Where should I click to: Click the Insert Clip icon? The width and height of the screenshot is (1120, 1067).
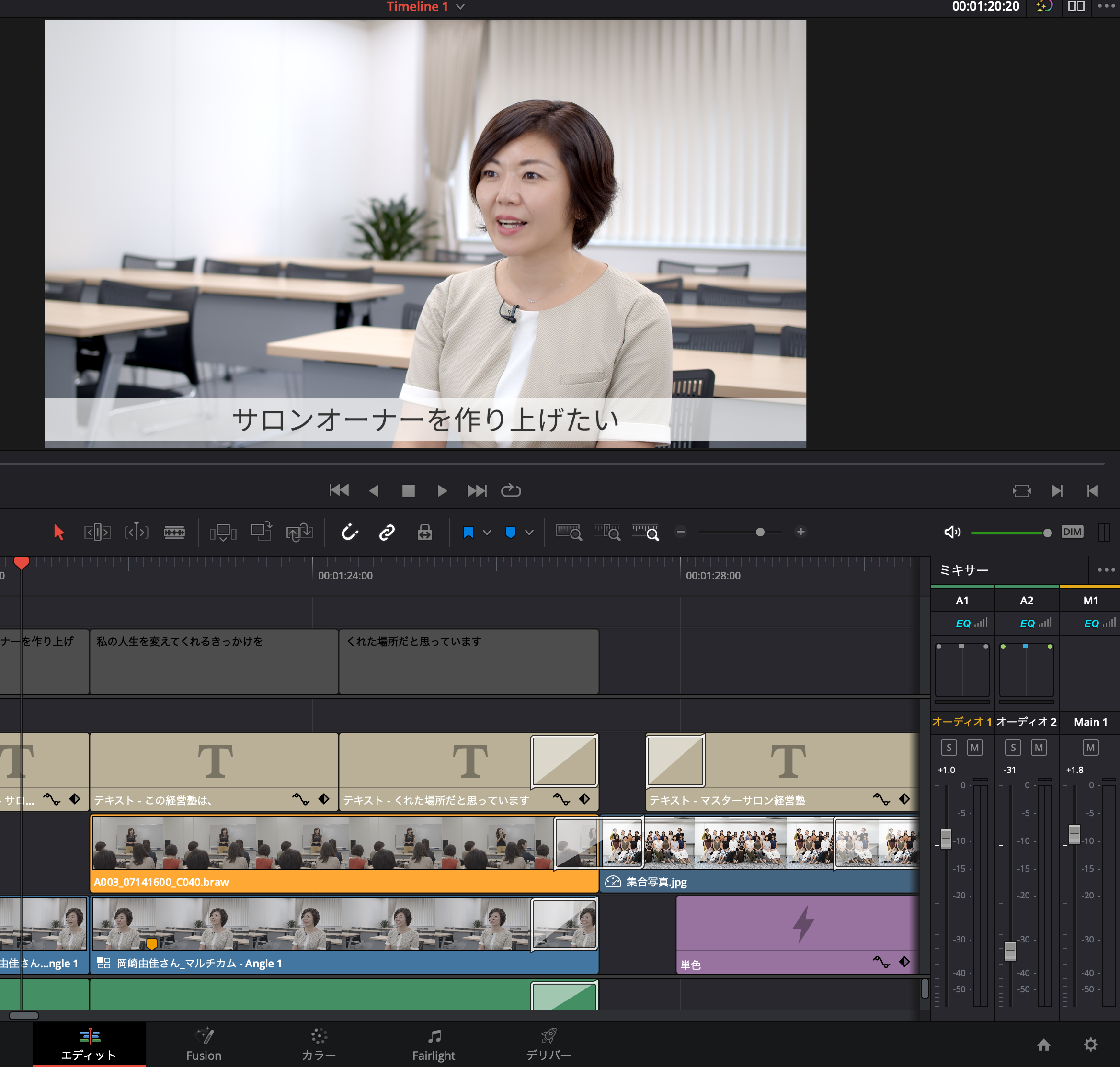click(x=223, y=533)
